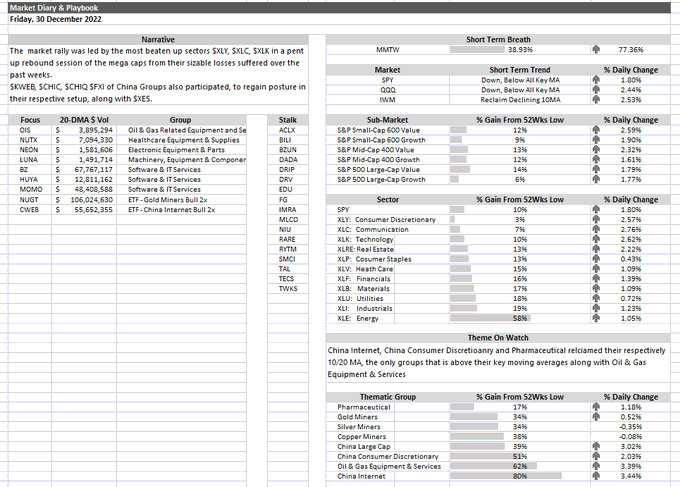Image resolution: width=680 pixels, height=487 pixels.
Task: Select the "Sub-Market" header cell
Action: click(388, 120)
